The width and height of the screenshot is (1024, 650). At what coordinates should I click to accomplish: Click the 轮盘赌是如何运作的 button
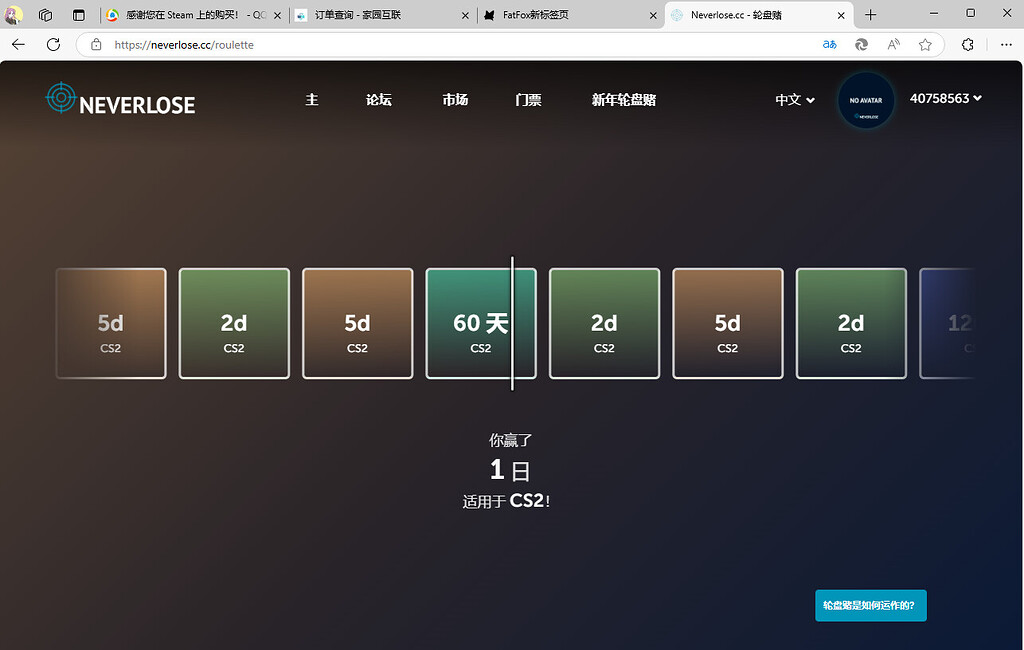coord(870,605)
